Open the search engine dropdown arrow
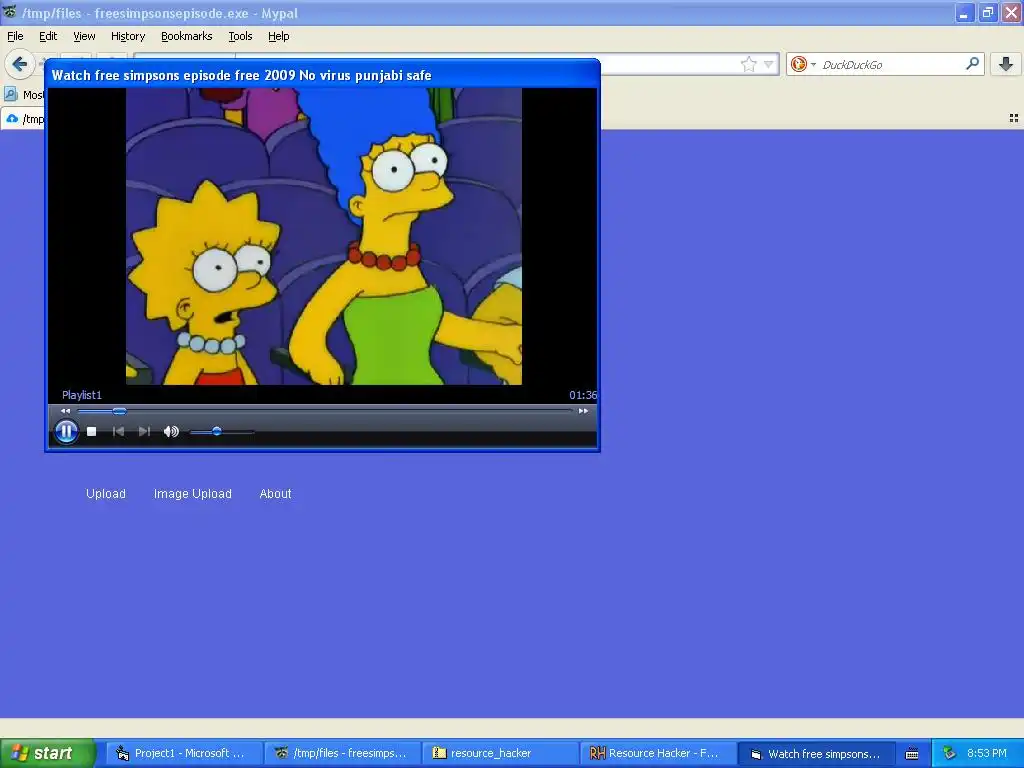This screenshot has width=1024, height=768. tap(813, 64)
